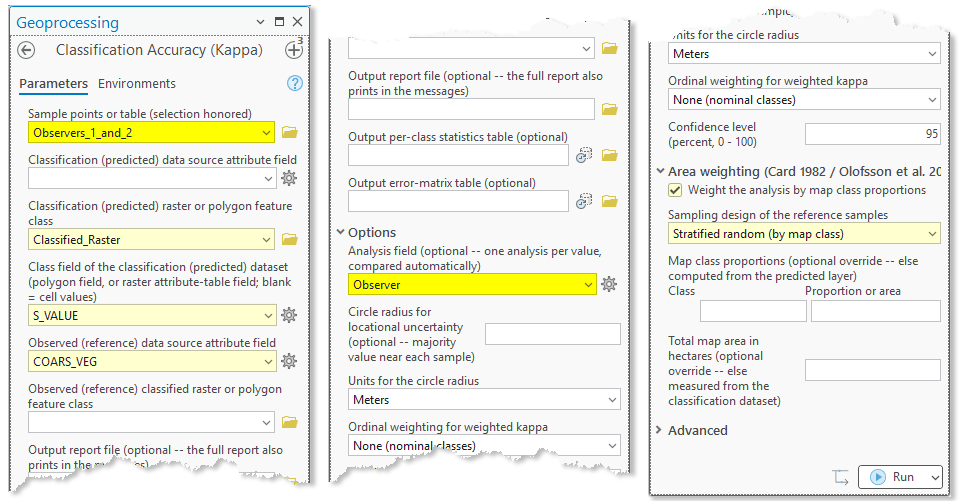Browse folder for Classified_Raster input
The width and height of the screenshot is (966, 501).
(290, 239)
